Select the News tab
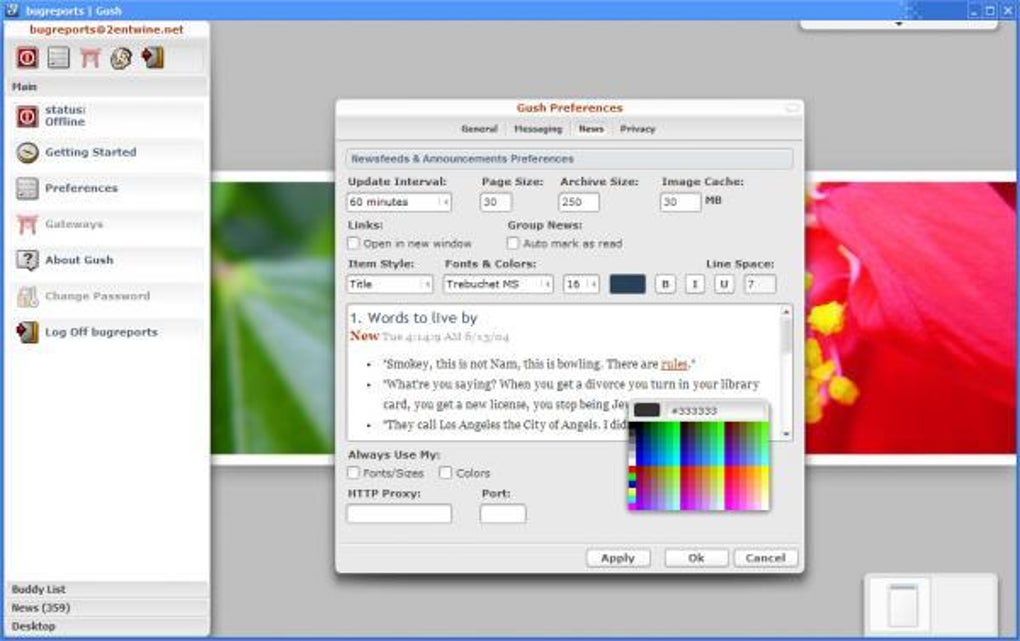1020x641 pixels. 591,129
